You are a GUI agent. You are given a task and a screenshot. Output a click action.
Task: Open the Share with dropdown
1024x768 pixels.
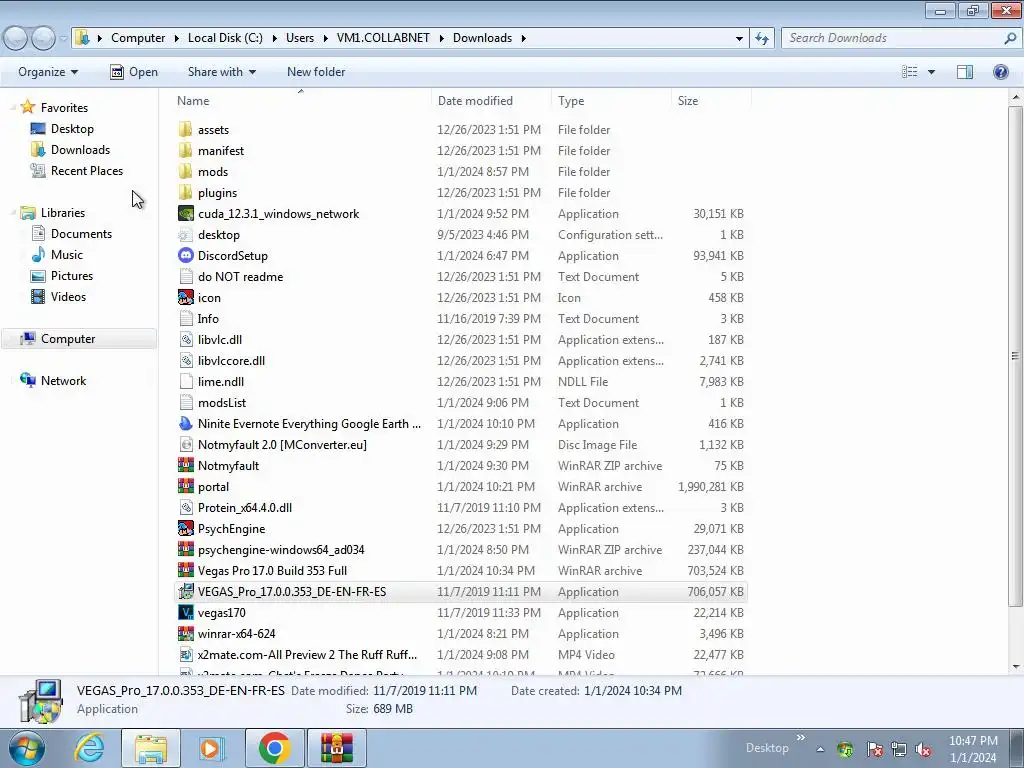click(x=221, y=72)
